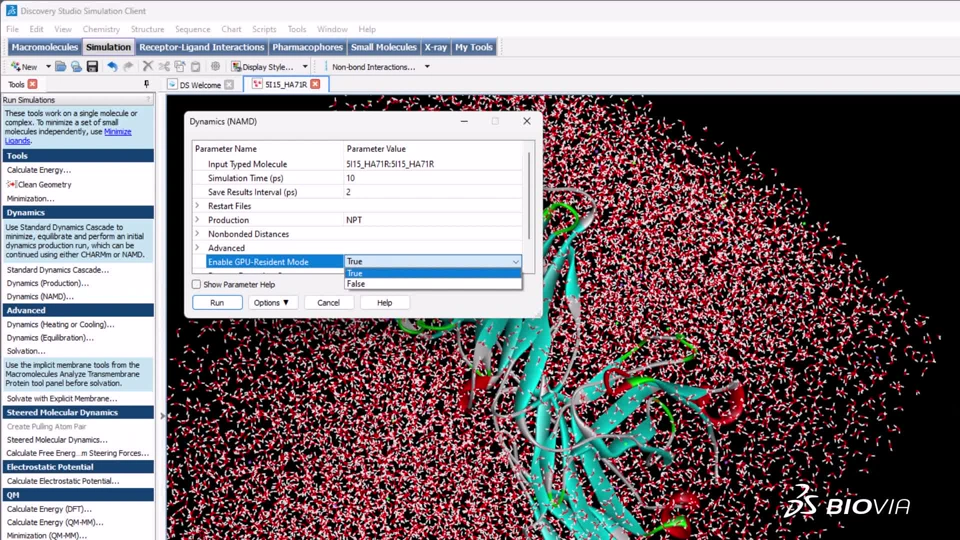Screen dimensions: 960x540
Task: Select True in GPU-Resident dropdown list
Action: point(433,274)
